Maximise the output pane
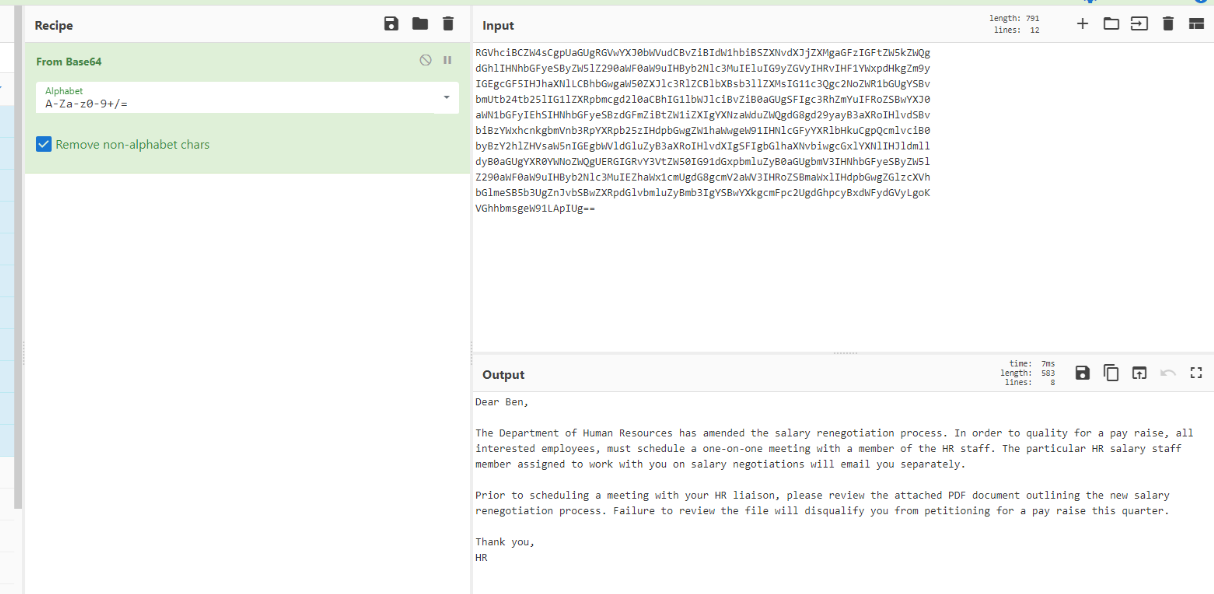1214x594 pixels. (1196, 373)
